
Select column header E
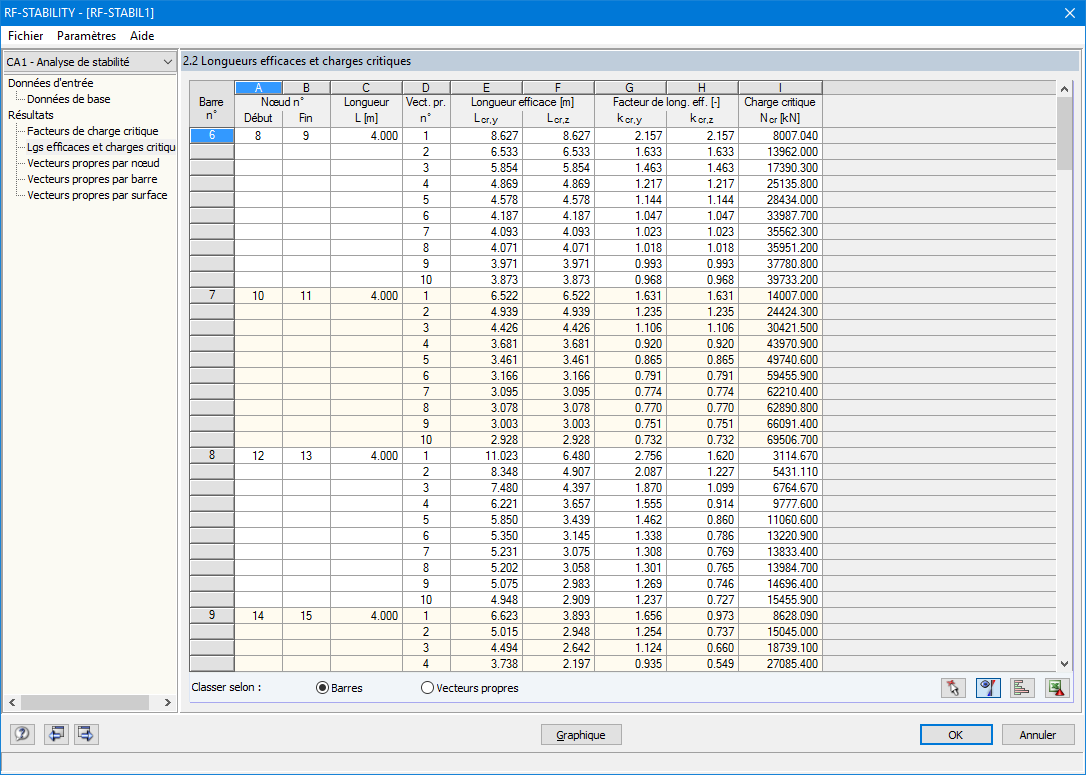tap(486, 87)
